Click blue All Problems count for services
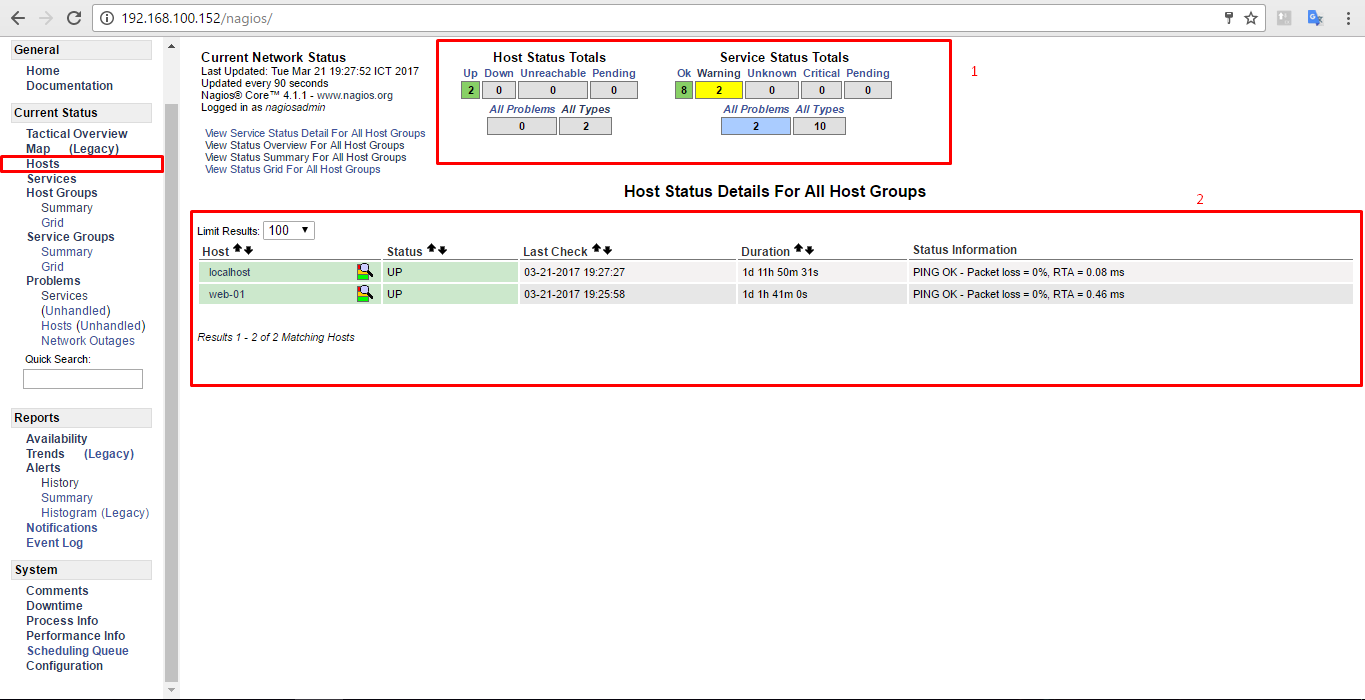The width and height of the screenshot is (1365, 700). pos(756,126)
